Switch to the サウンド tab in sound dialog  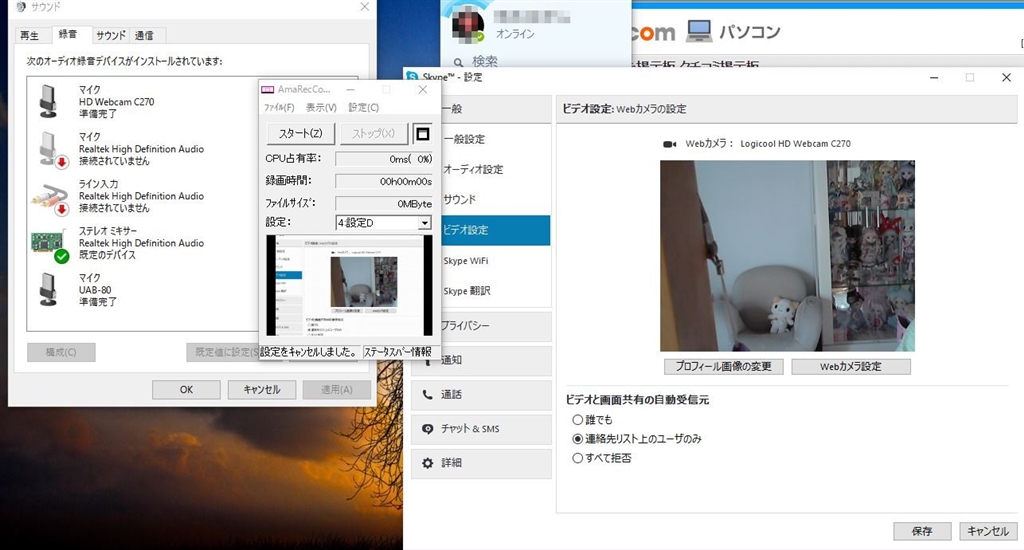(x=110, y=36)
